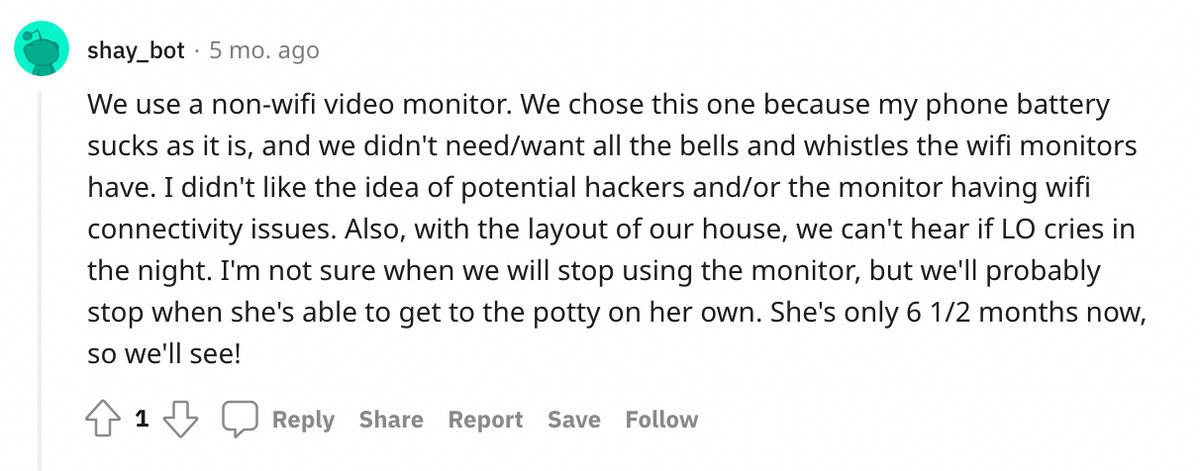Click 'so we'll see!' ending text
1200x471 pixels.
[164, 355]
